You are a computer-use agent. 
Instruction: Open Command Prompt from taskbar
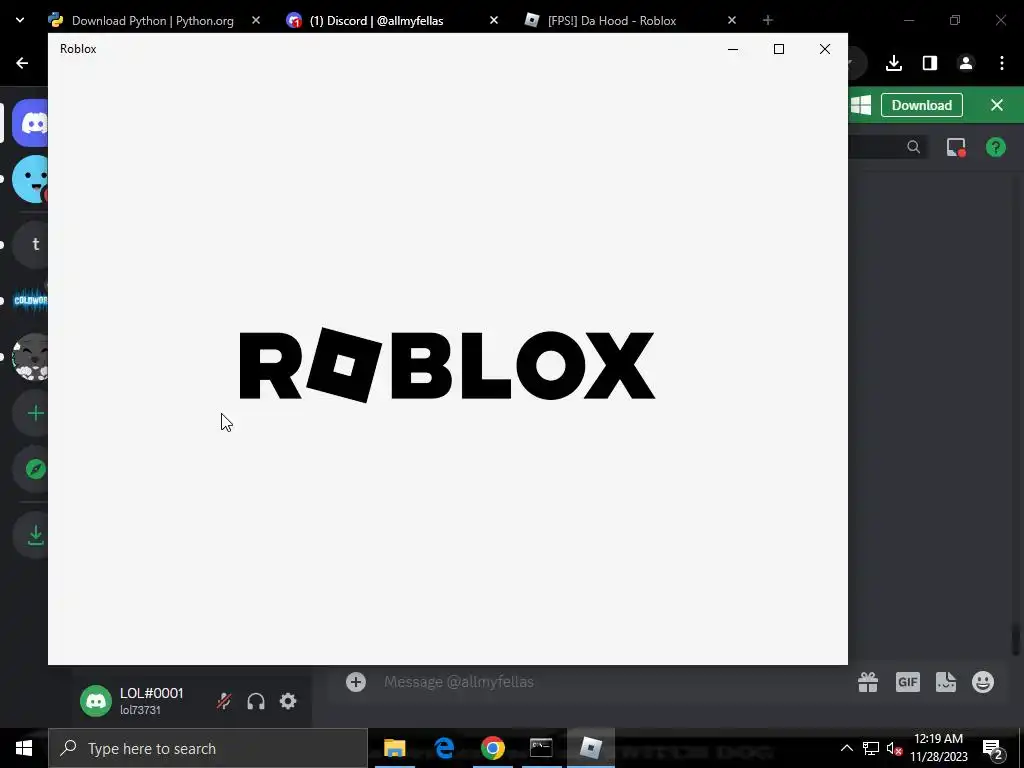tap(541, 748)
